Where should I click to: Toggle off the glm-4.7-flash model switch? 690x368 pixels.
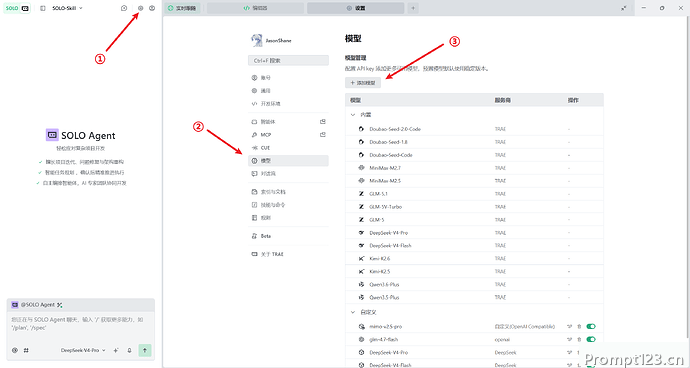591,339
